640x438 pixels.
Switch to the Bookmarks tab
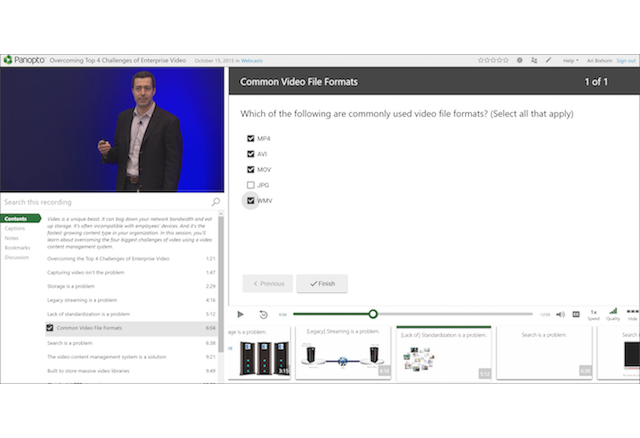pos(18,248)
